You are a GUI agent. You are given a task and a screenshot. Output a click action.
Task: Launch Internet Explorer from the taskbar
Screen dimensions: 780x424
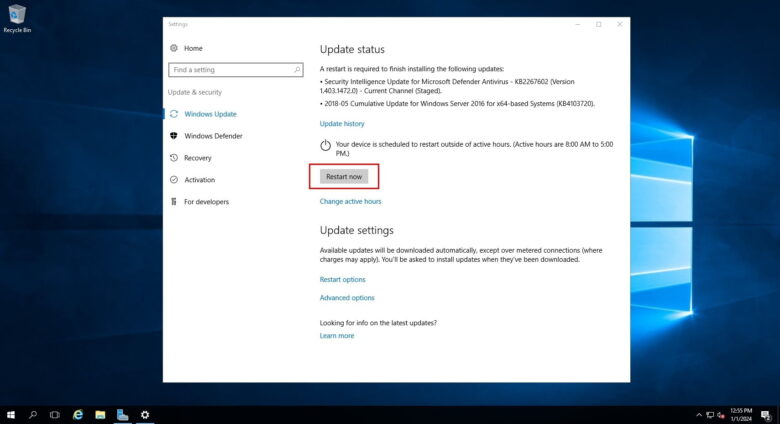78,415
